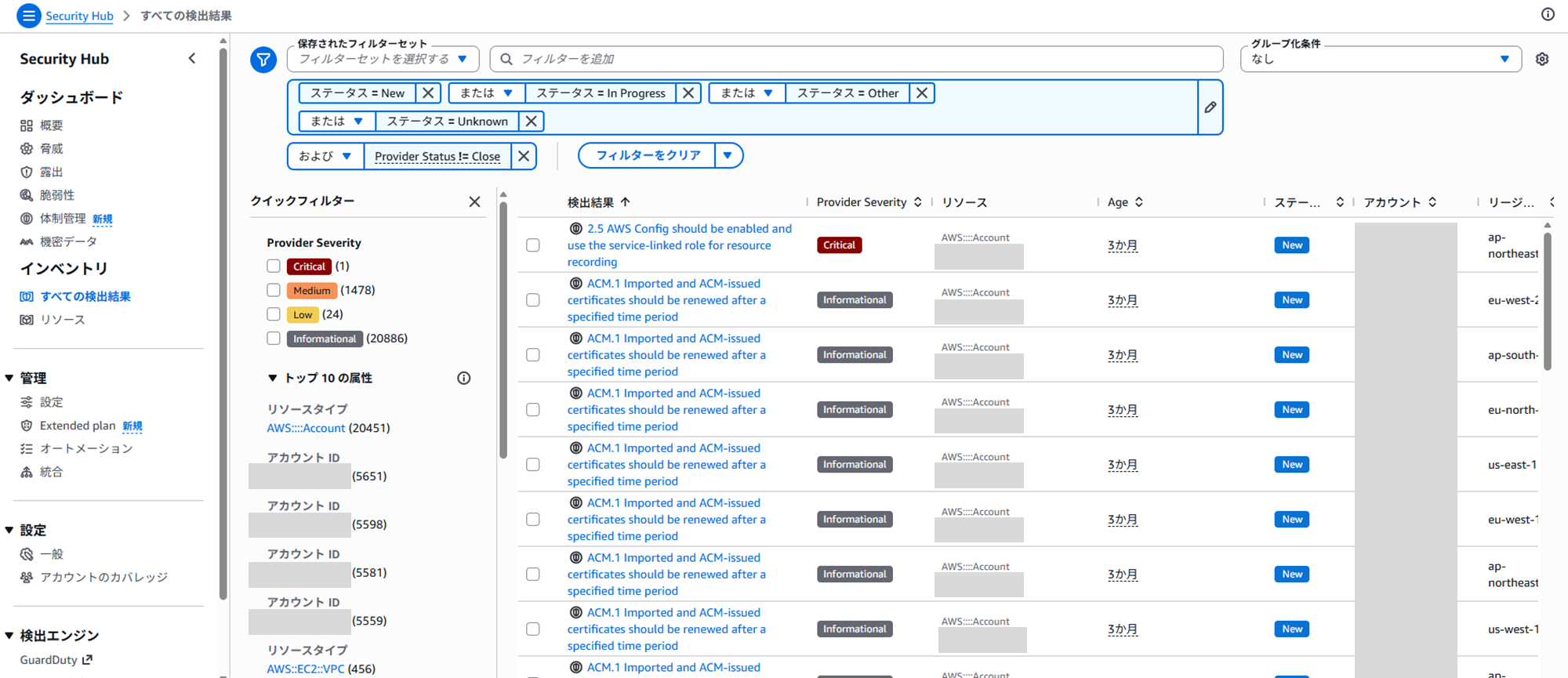1568x678 pixels.
Task: Open table settings gear icon
Action: 1542,59
